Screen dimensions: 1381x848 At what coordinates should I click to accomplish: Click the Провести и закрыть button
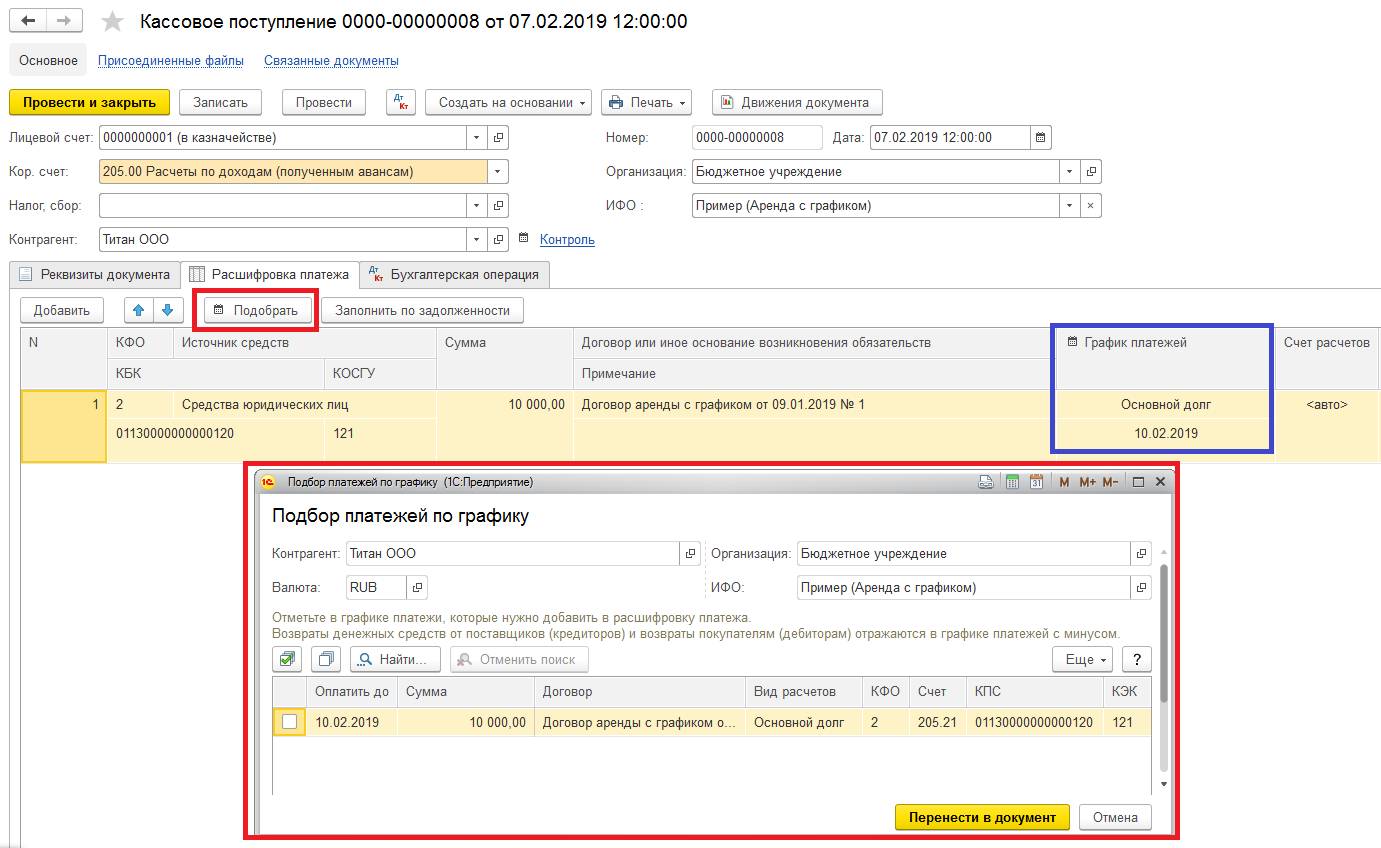[90, 102]
